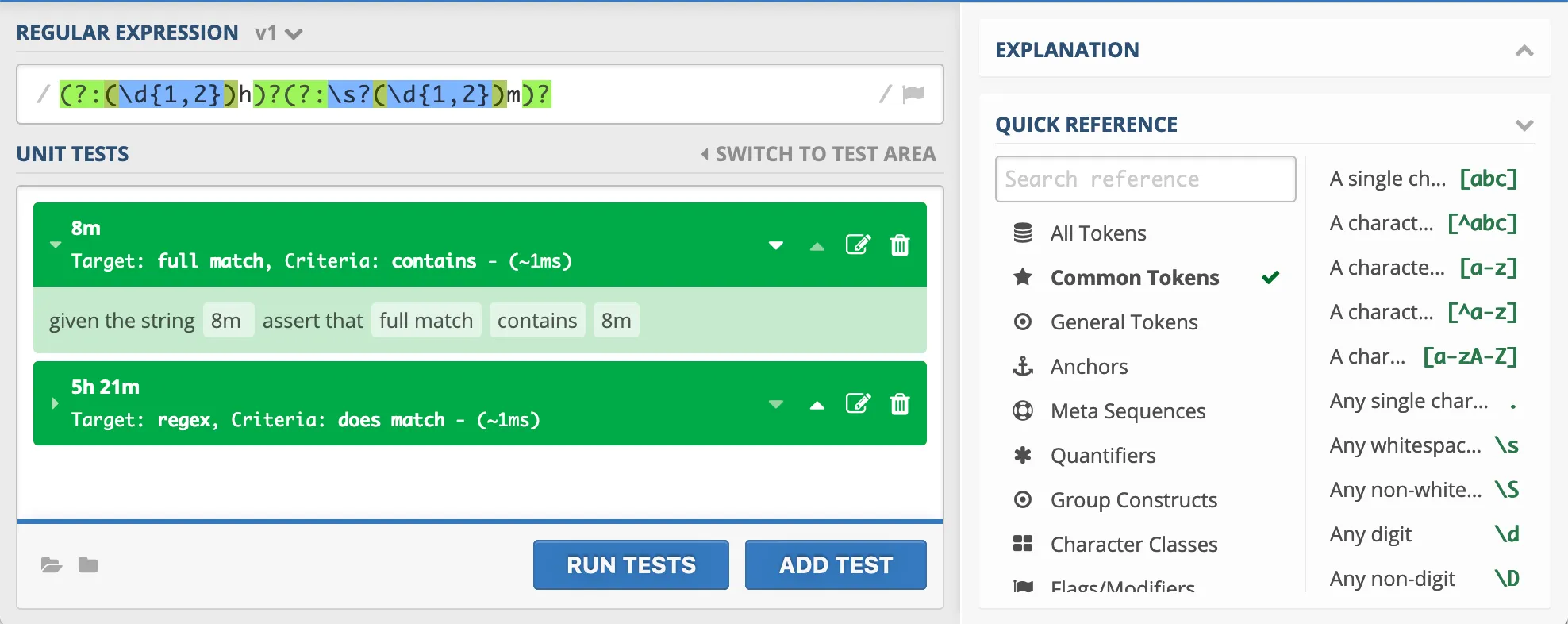
Task: Click the \s whitespace reference entry
Action: (1424, 445)
